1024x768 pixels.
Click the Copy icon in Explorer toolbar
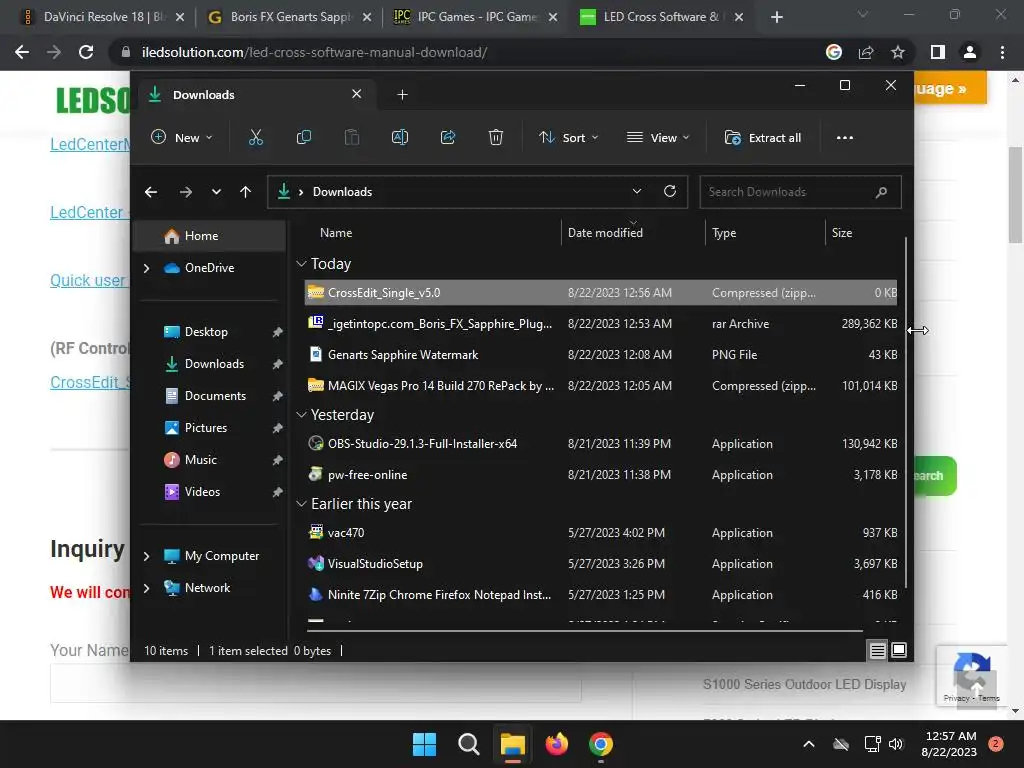click(x=304, y=138)
